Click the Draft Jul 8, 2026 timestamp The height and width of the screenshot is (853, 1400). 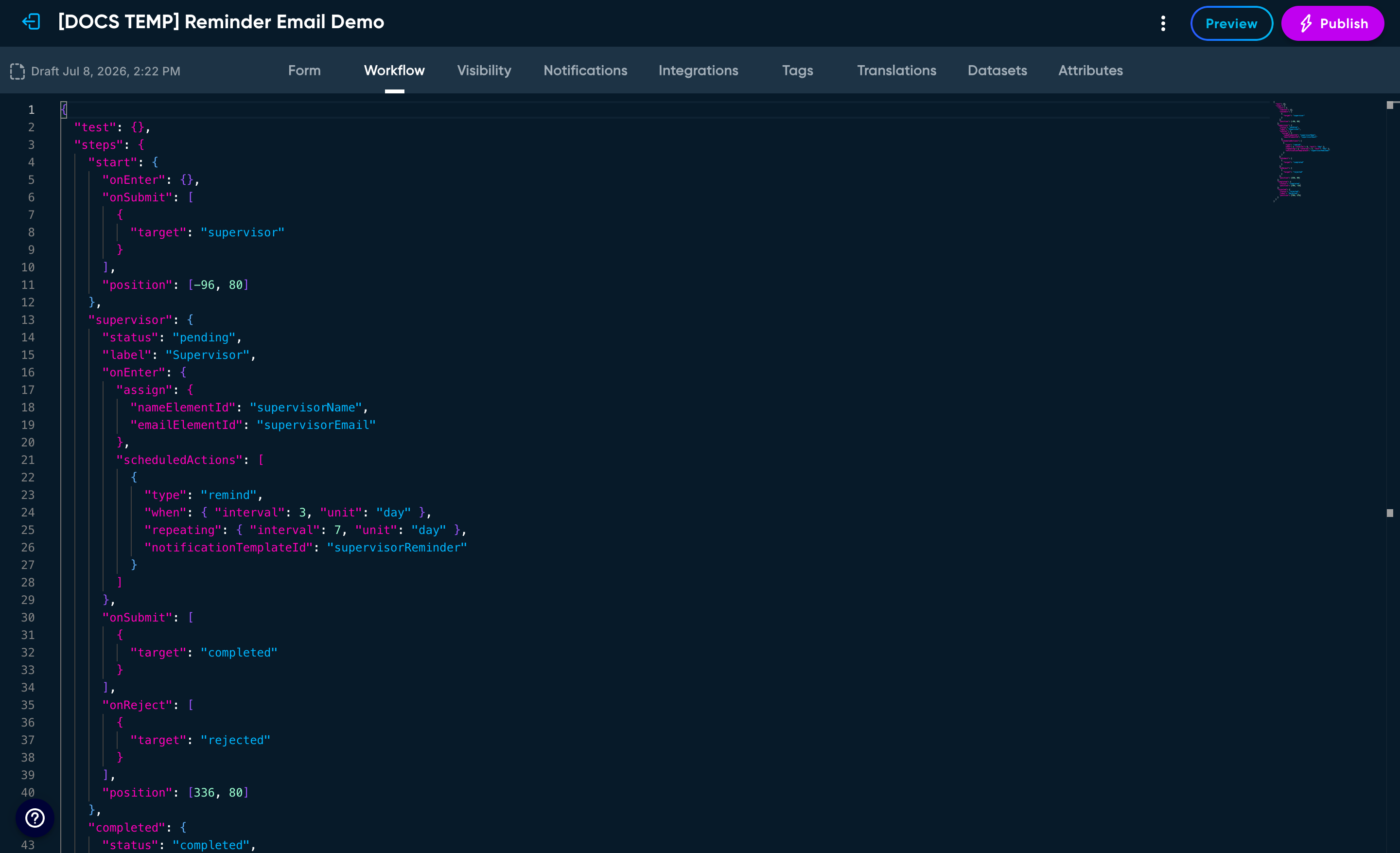105,71
